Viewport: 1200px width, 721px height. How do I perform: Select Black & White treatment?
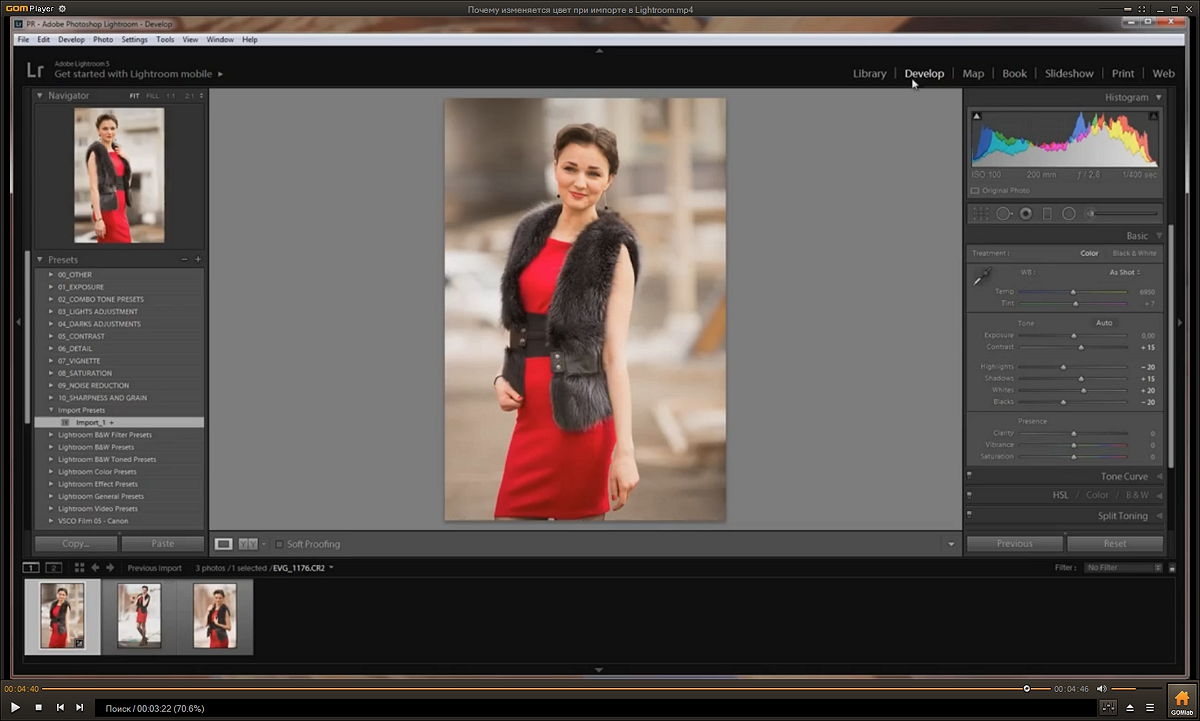pyautogui.click(x=1134, y=253)
